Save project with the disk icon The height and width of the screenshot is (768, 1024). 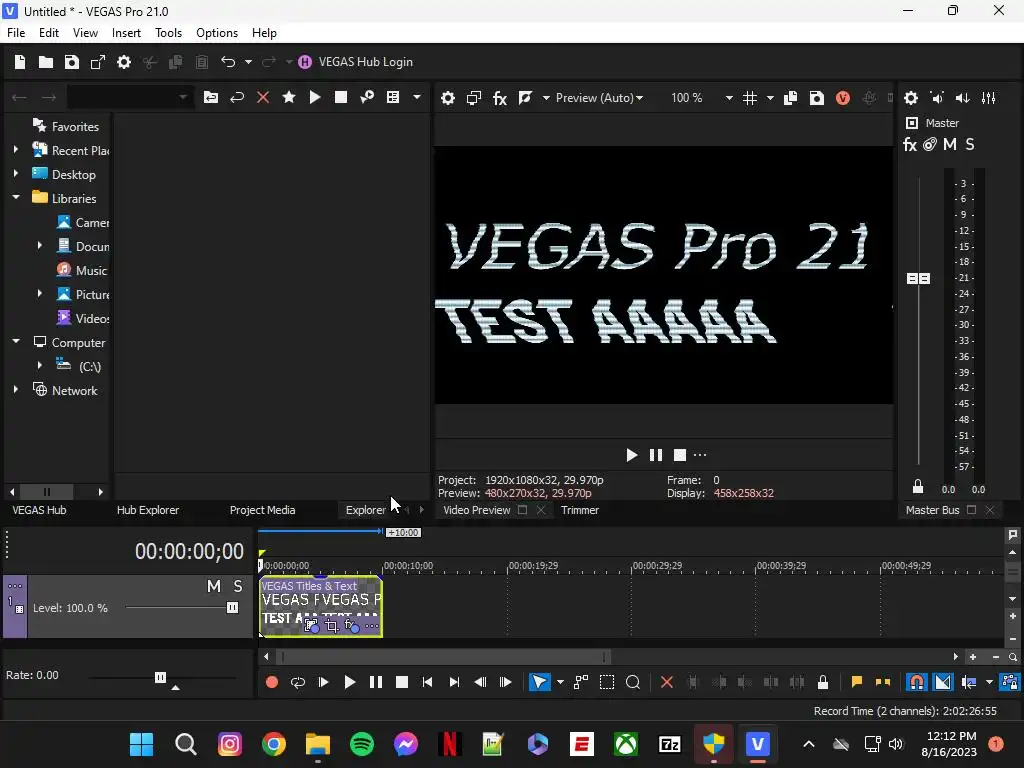point(72,62)
